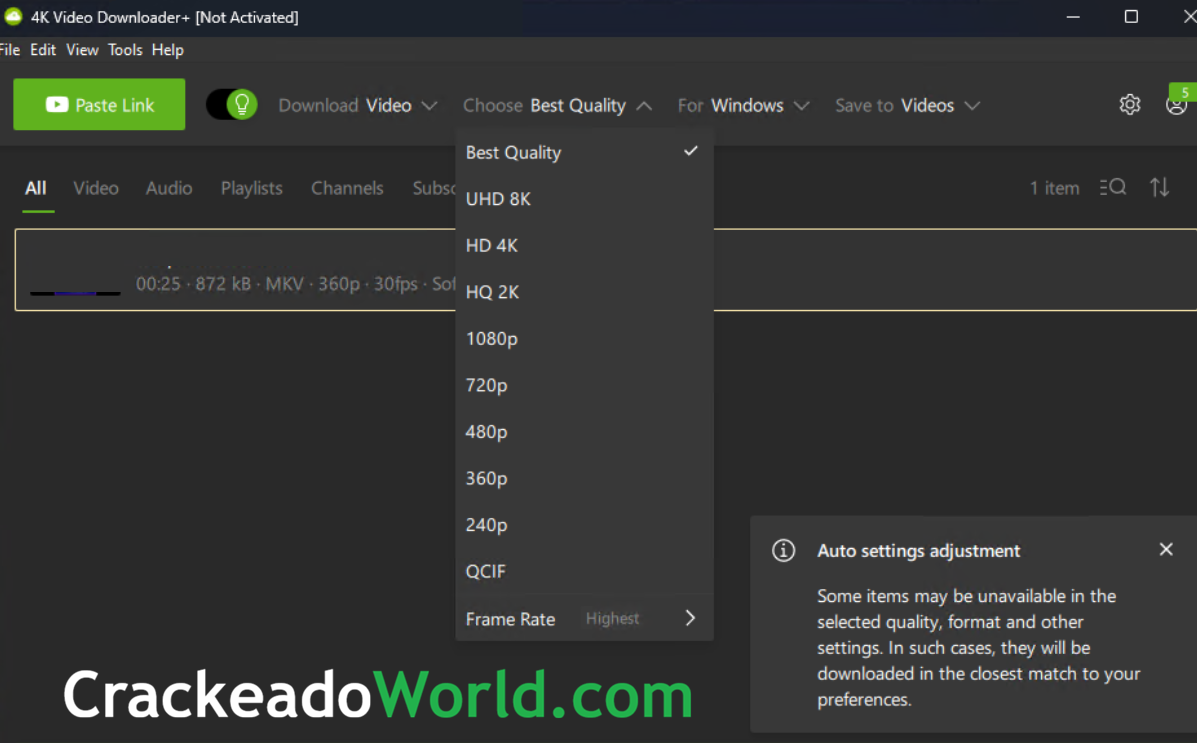The image size is (1197, 743).
Task: Click the search list icon
Action: click(x=1113, y=187)
